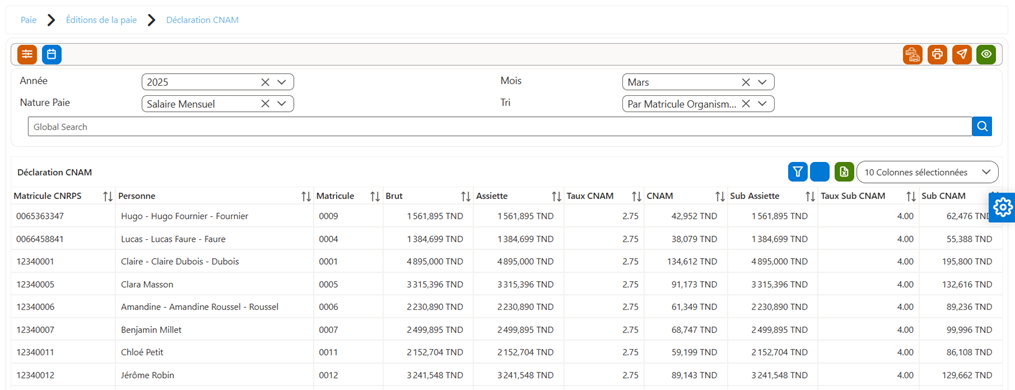1015x390 pixels.
Task: Click Matricule cell 0009
Action: [328, 216]
